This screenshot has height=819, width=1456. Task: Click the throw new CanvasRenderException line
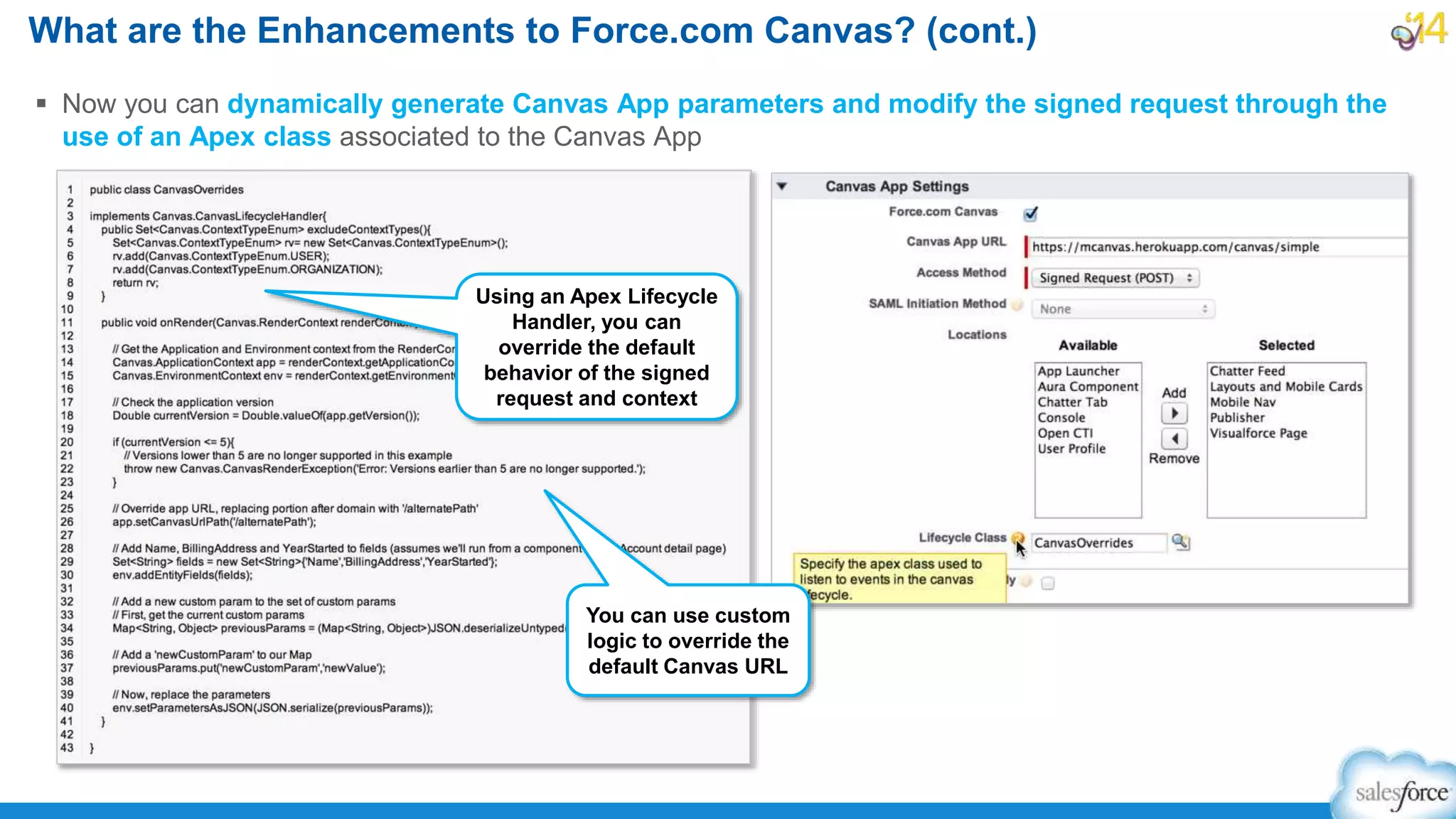[385, 469]
